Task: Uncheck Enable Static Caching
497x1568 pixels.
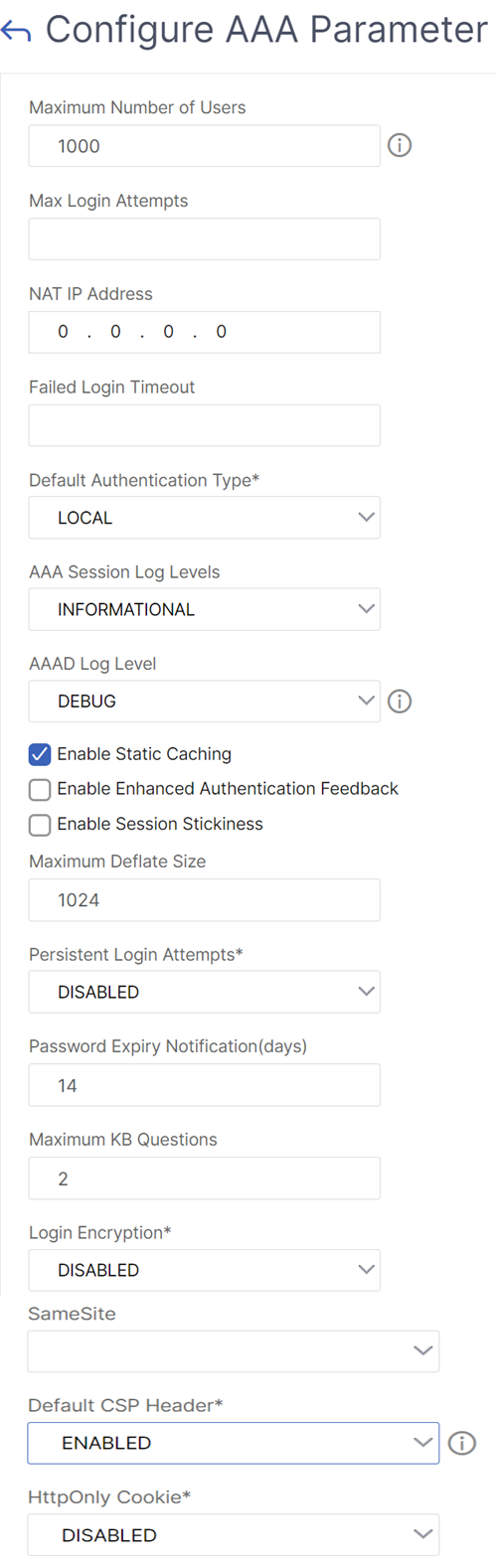Action: [40, 754]
